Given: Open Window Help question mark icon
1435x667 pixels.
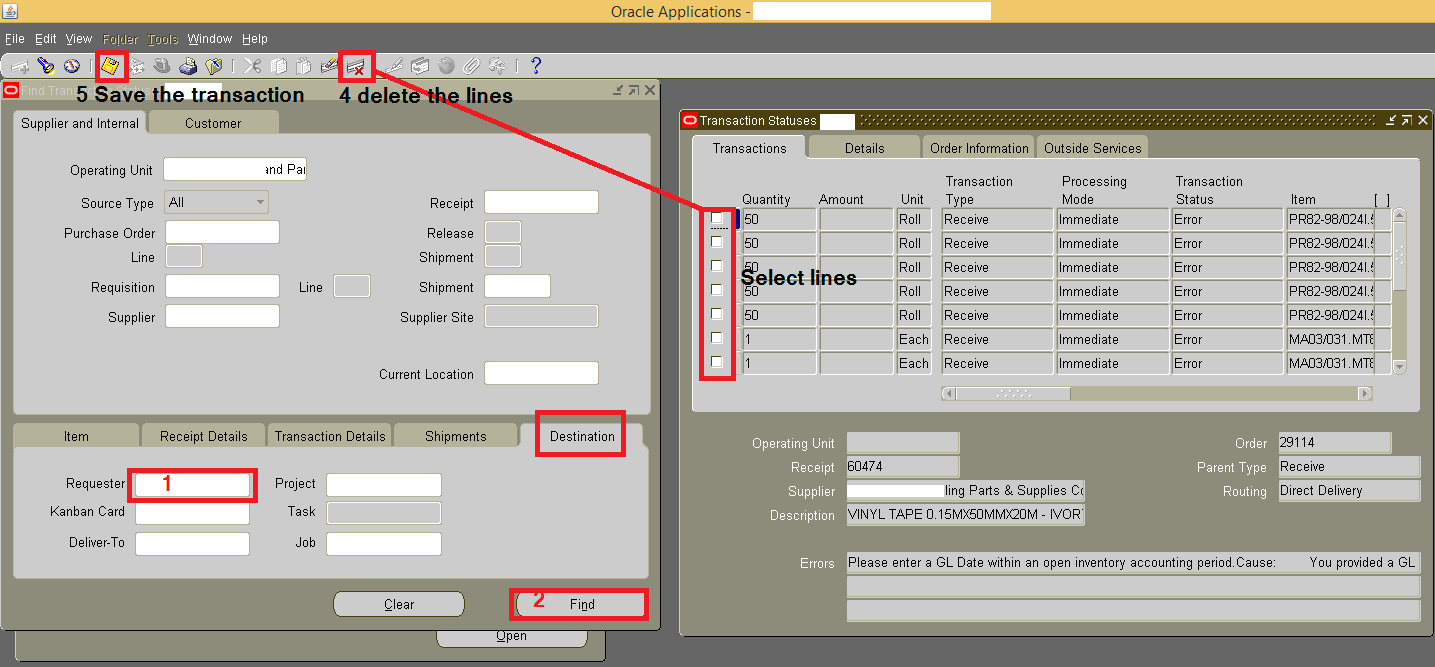Looking at the screenshot, I should click(536, 67).
